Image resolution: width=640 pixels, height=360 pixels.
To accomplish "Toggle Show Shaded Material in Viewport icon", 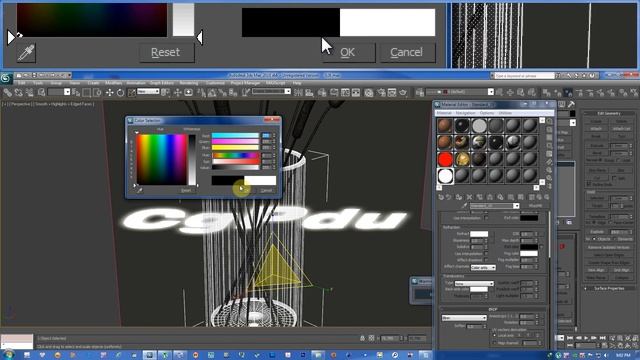I will pyautogui.click(x=521, y=197).
